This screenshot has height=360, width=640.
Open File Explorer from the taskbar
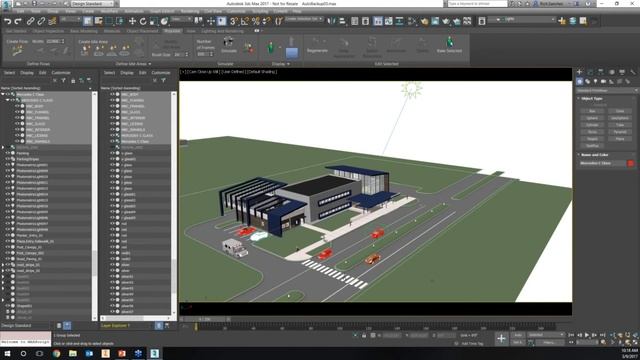click(x=73, y=353)
